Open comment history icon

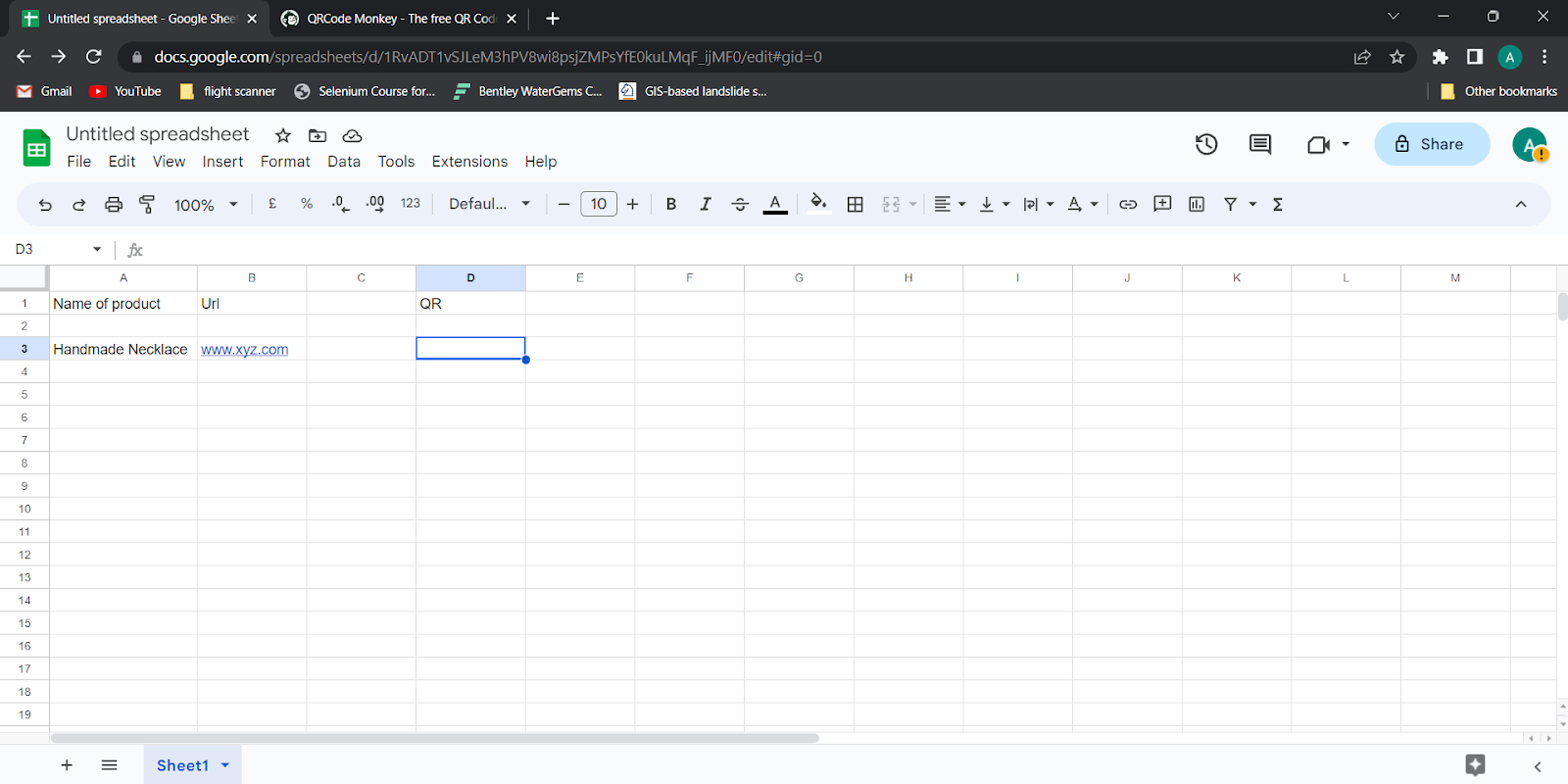pyautogui.click(x=1260, y=144)
